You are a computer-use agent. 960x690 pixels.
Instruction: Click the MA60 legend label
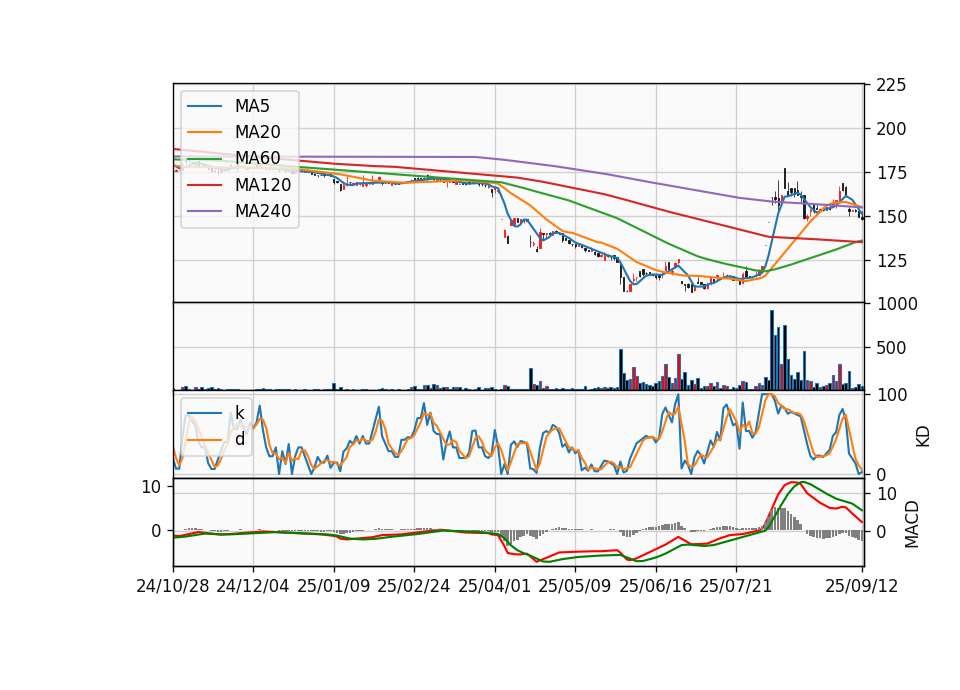tap(257, 158)
